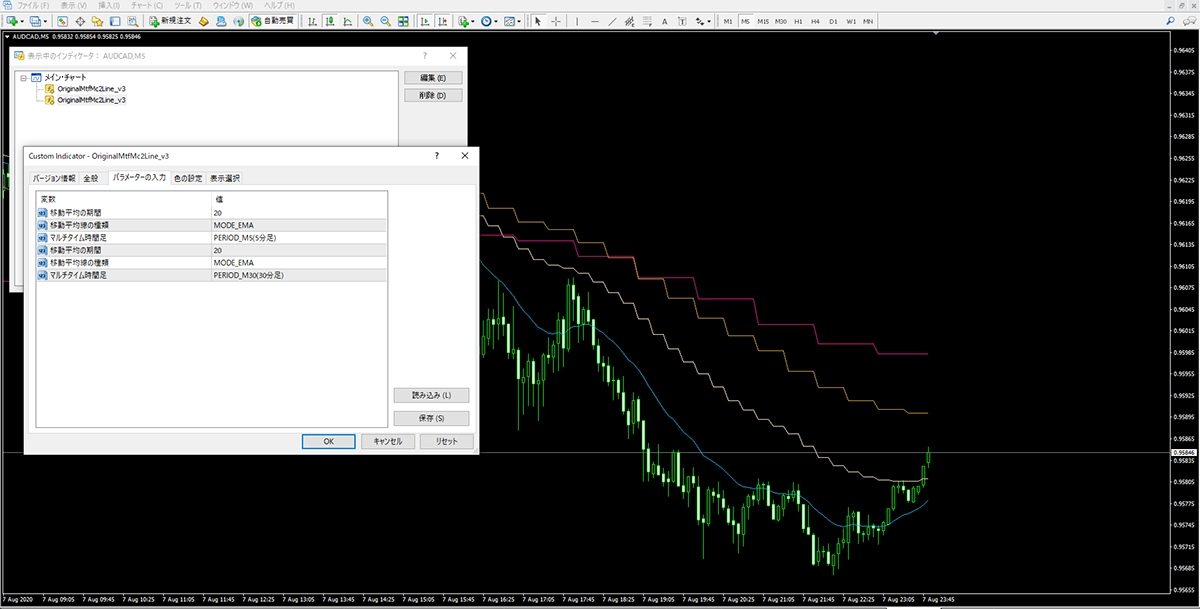Switch chart to H1 timeframe
Image resolution: width=1200 pixels, height=609 pixels.
pyautogui.click(x=798, y=21)
